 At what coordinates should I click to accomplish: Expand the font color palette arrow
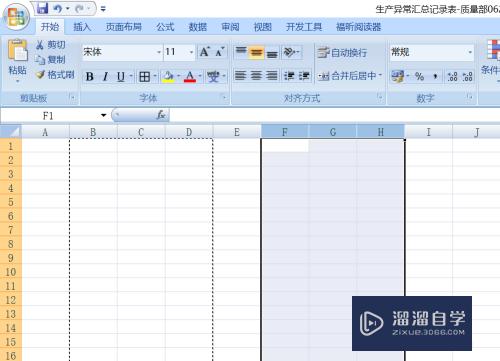pos(200,77)
